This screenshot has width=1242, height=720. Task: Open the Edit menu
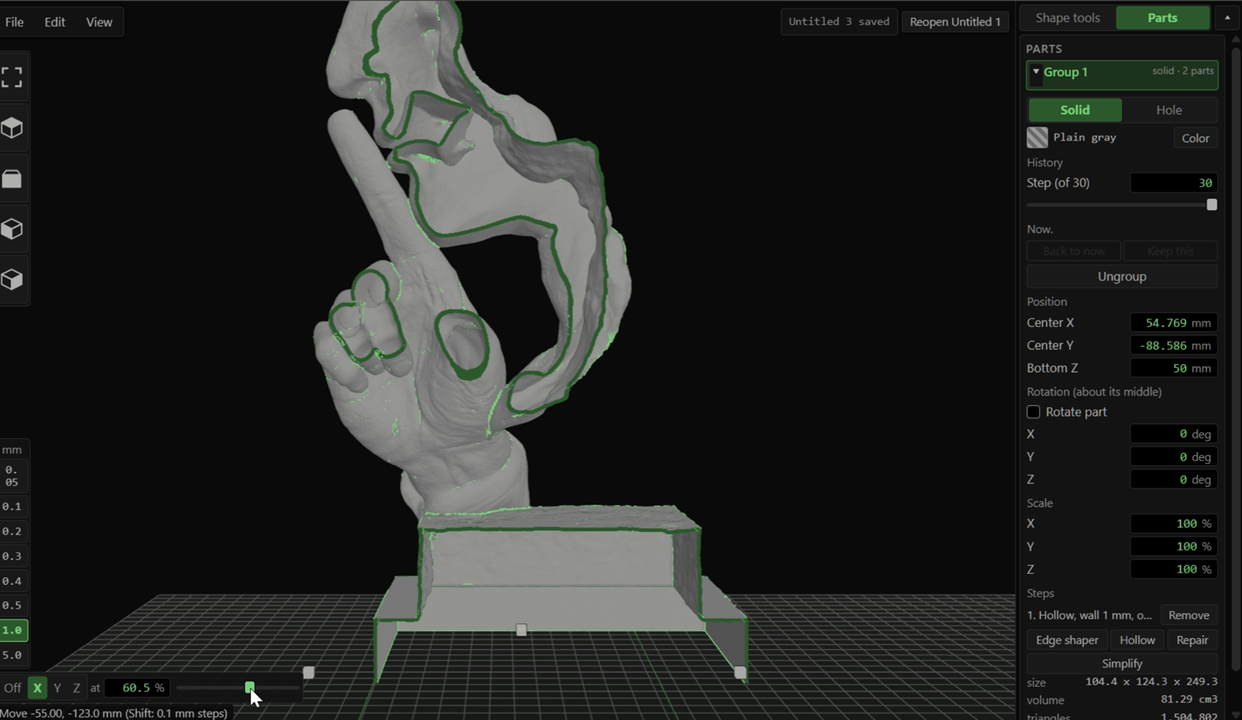pos(55,21)
